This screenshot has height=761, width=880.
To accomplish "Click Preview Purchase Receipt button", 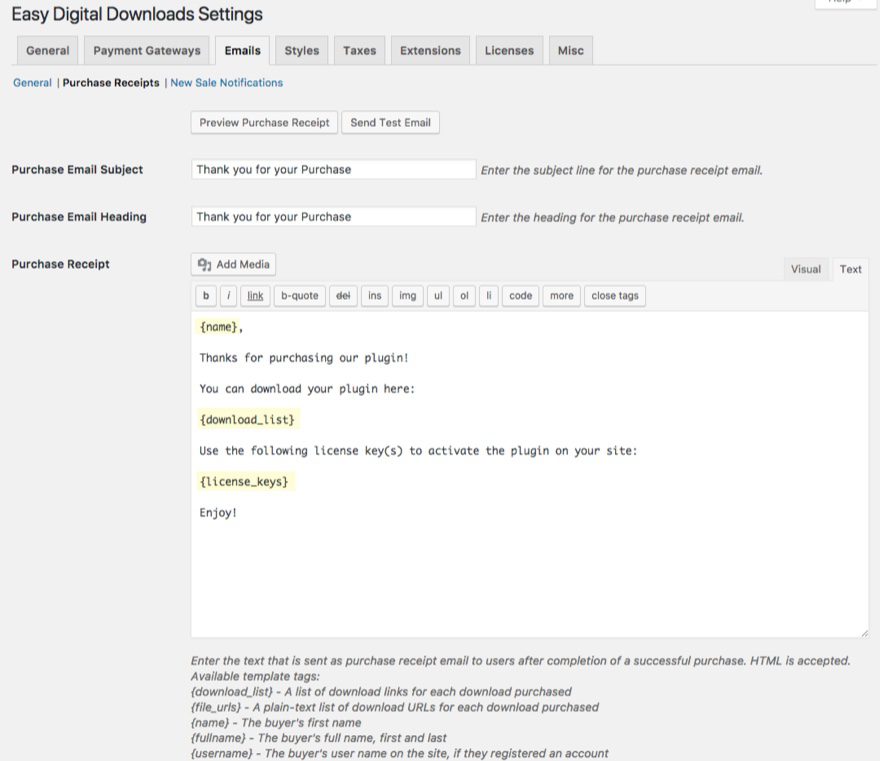I will (264, 122).
